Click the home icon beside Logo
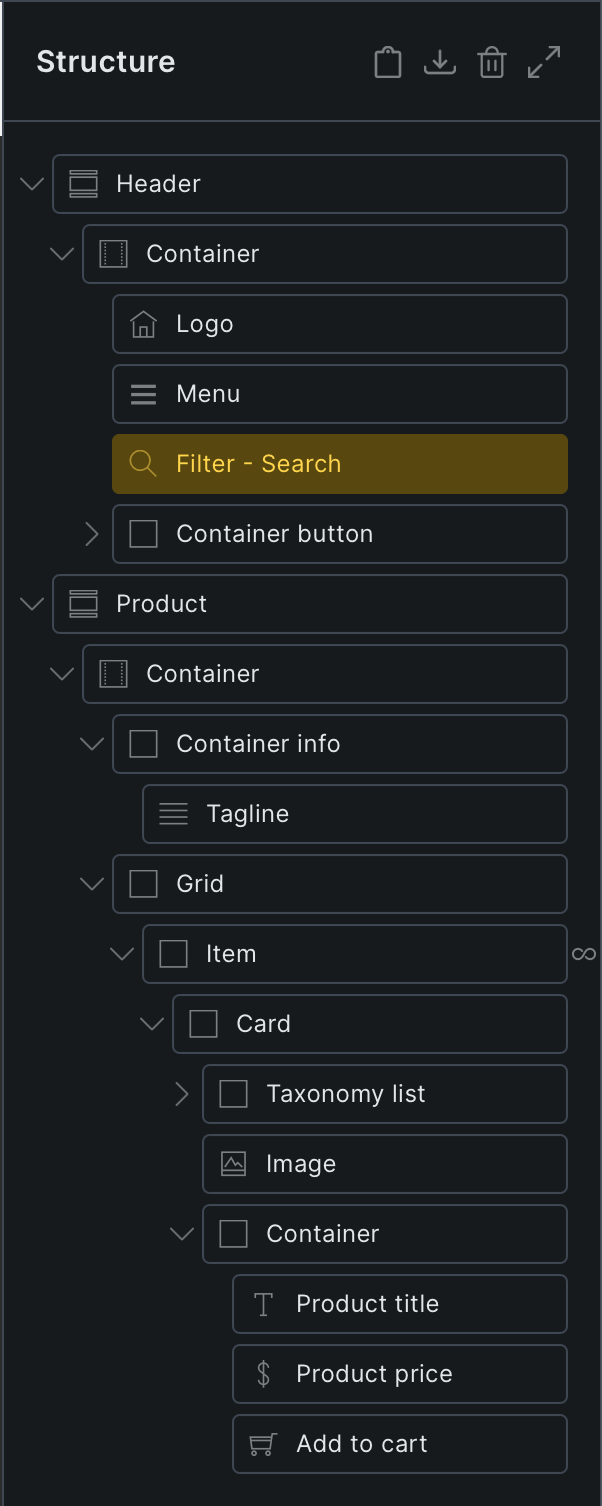Viewport: 602px width, 1506px height. pos(144,324)
